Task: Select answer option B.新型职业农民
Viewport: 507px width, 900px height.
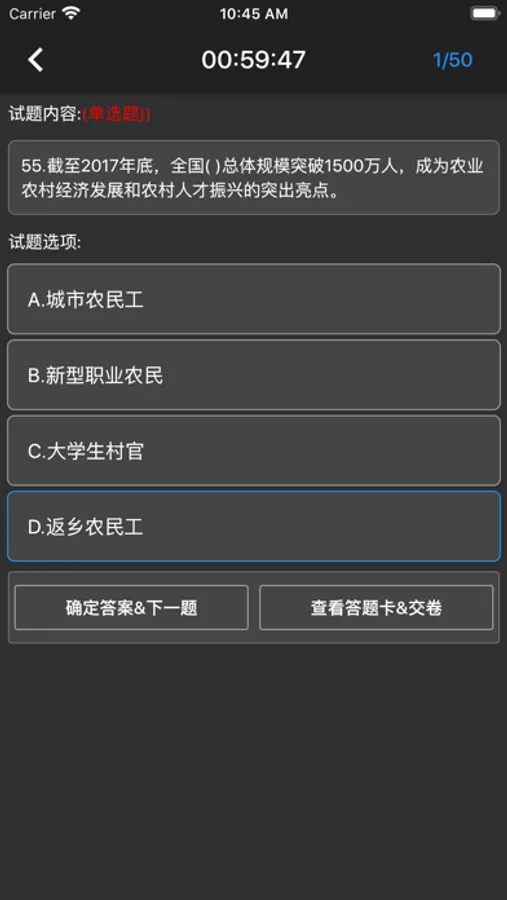Action: click(254, 375)
